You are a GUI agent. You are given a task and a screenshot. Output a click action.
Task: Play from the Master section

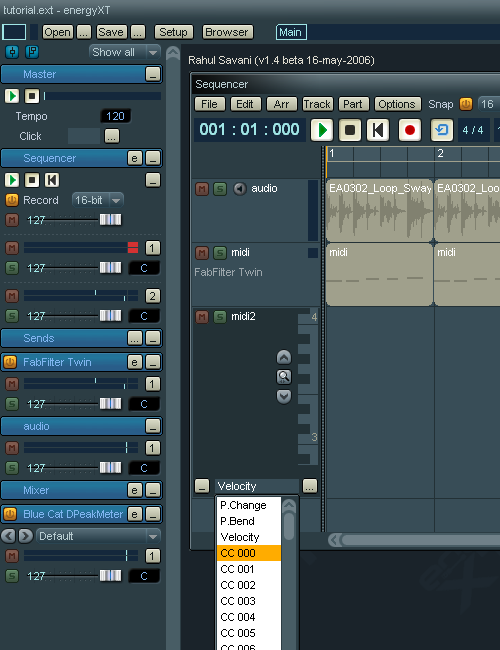pyautogui.click(x=12, y=96)
